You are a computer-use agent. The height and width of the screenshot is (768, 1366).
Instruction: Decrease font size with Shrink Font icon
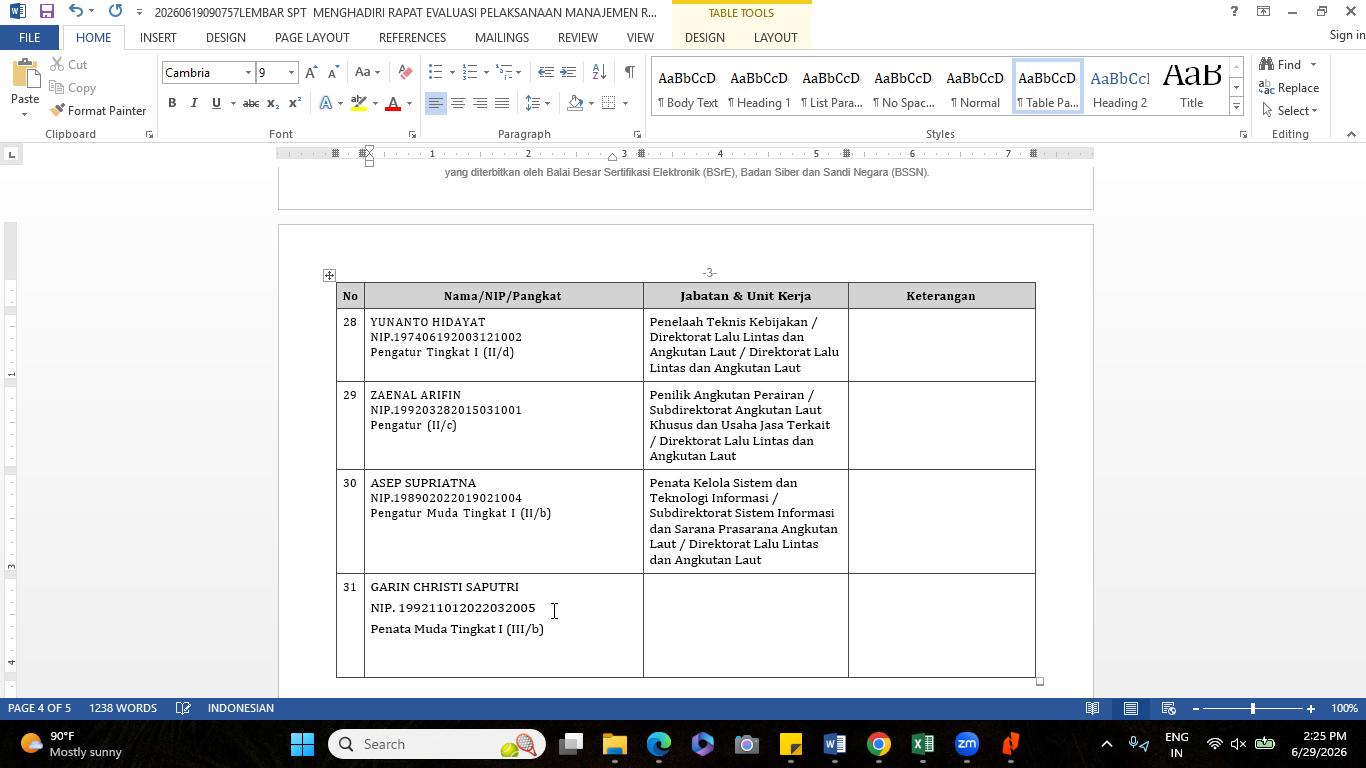click(334, 73)
